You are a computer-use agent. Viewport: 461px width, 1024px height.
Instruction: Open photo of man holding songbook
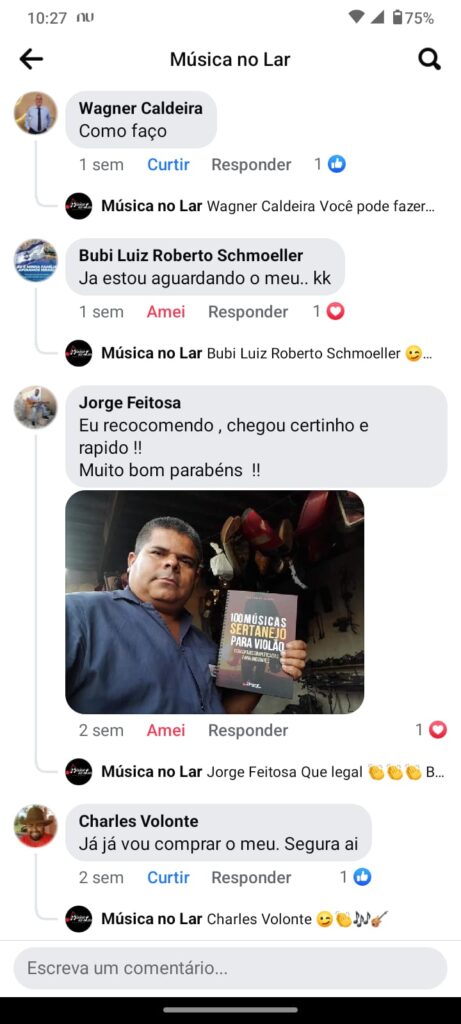click(215, 602)
